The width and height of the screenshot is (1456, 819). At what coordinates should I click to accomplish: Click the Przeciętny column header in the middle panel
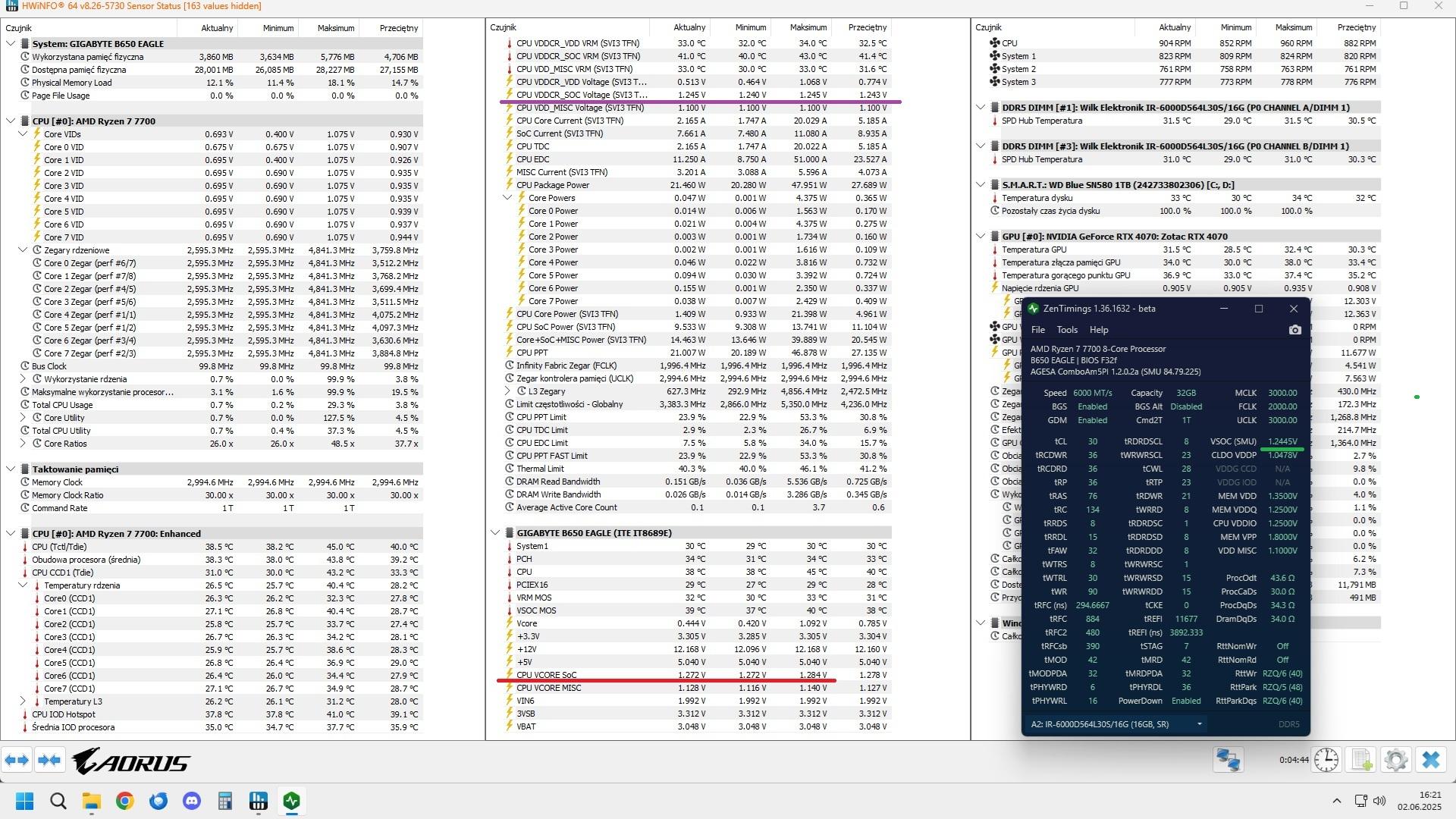click(x=867, y=27)
